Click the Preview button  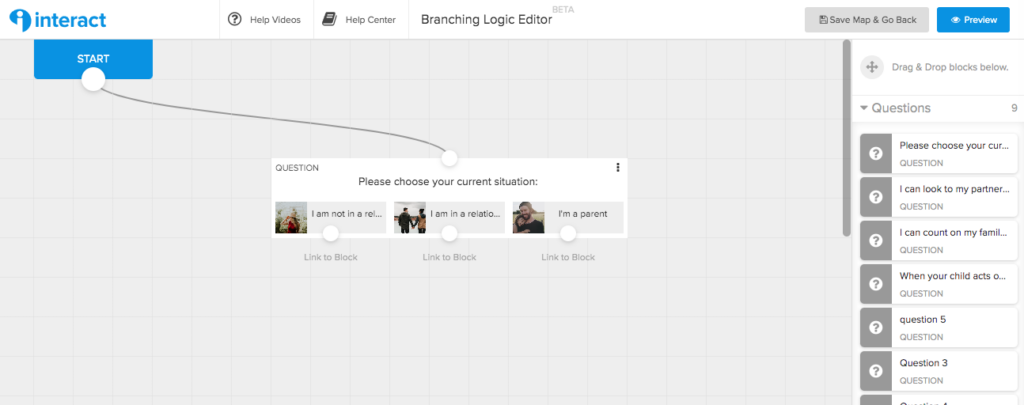point(974,20)
